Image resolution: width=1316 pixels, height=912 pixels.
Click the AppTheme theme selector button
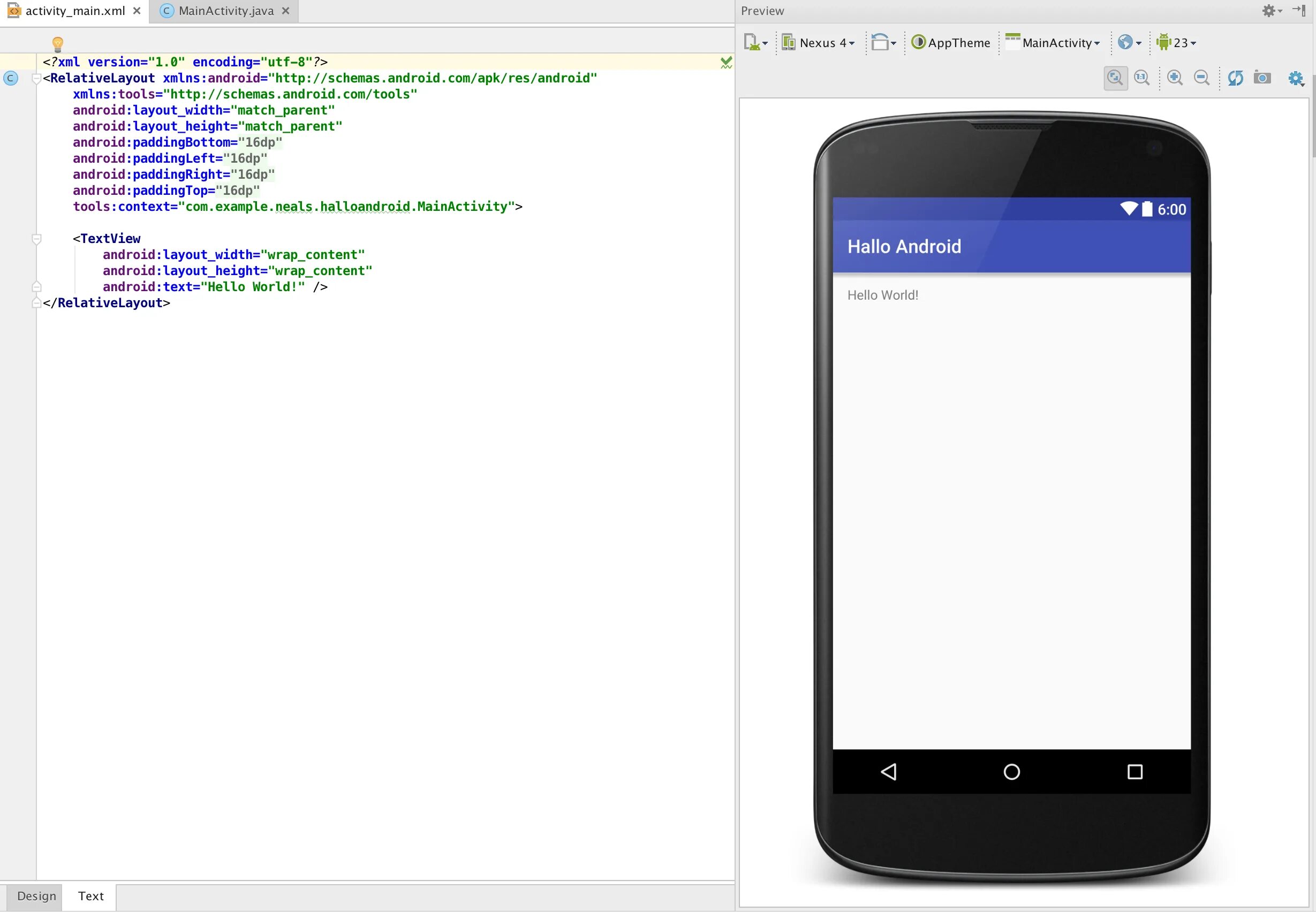click(x=950, y=43)
